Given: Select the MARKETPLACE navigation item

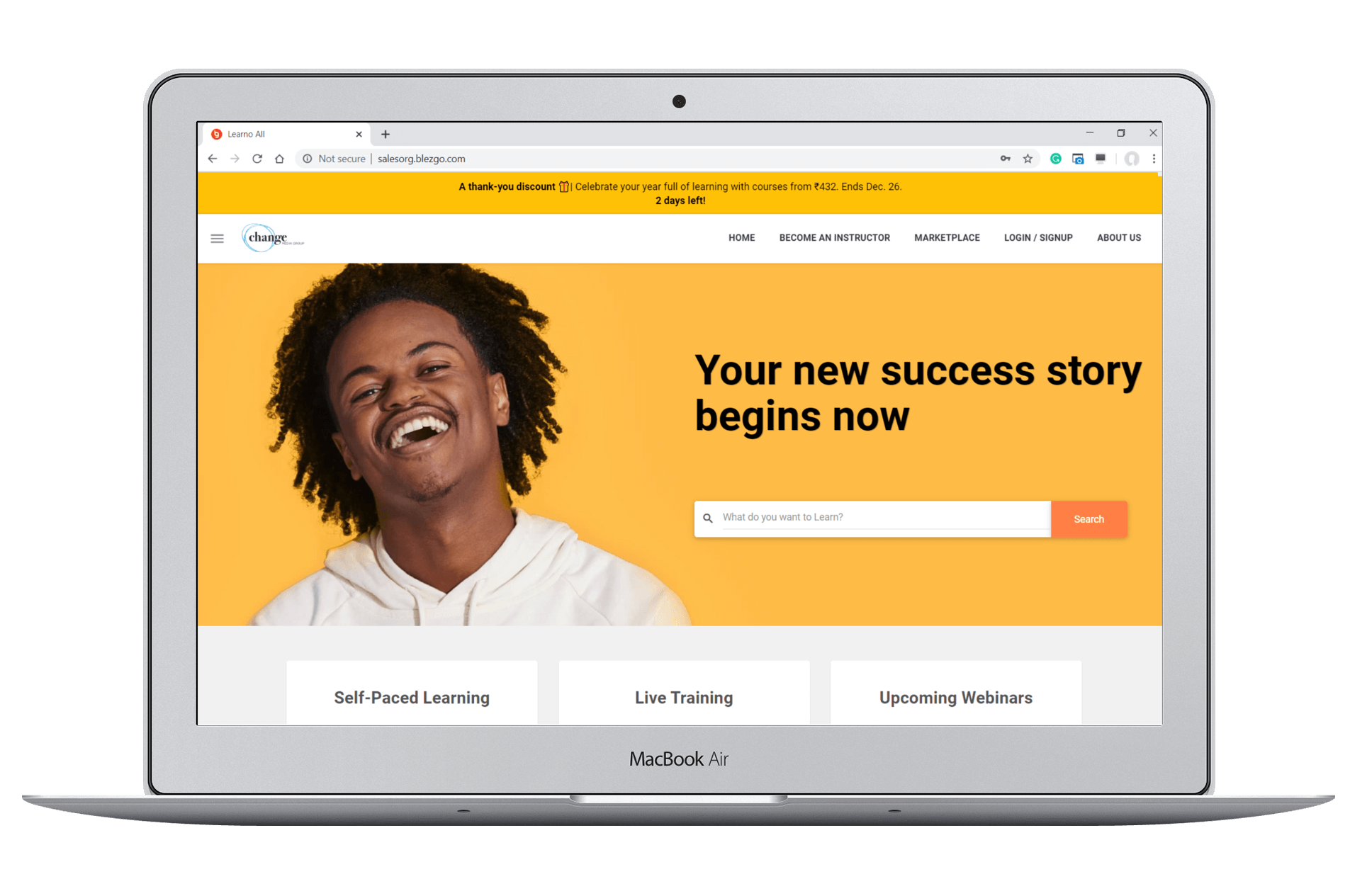Looking at the screenshot, I should pyautogui.click(x=947, y=238).
